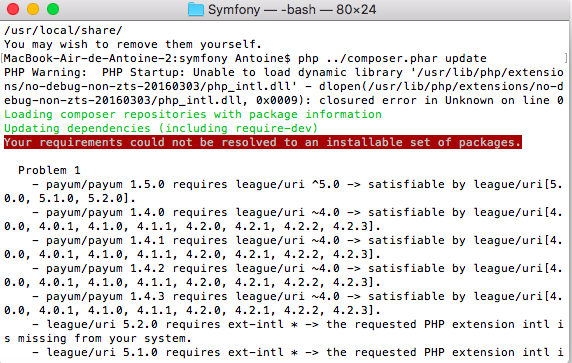Viewport: 572px width, 363px height.
Task: Minimize the terminal with yellow button
Action: [x=33, y=9]
